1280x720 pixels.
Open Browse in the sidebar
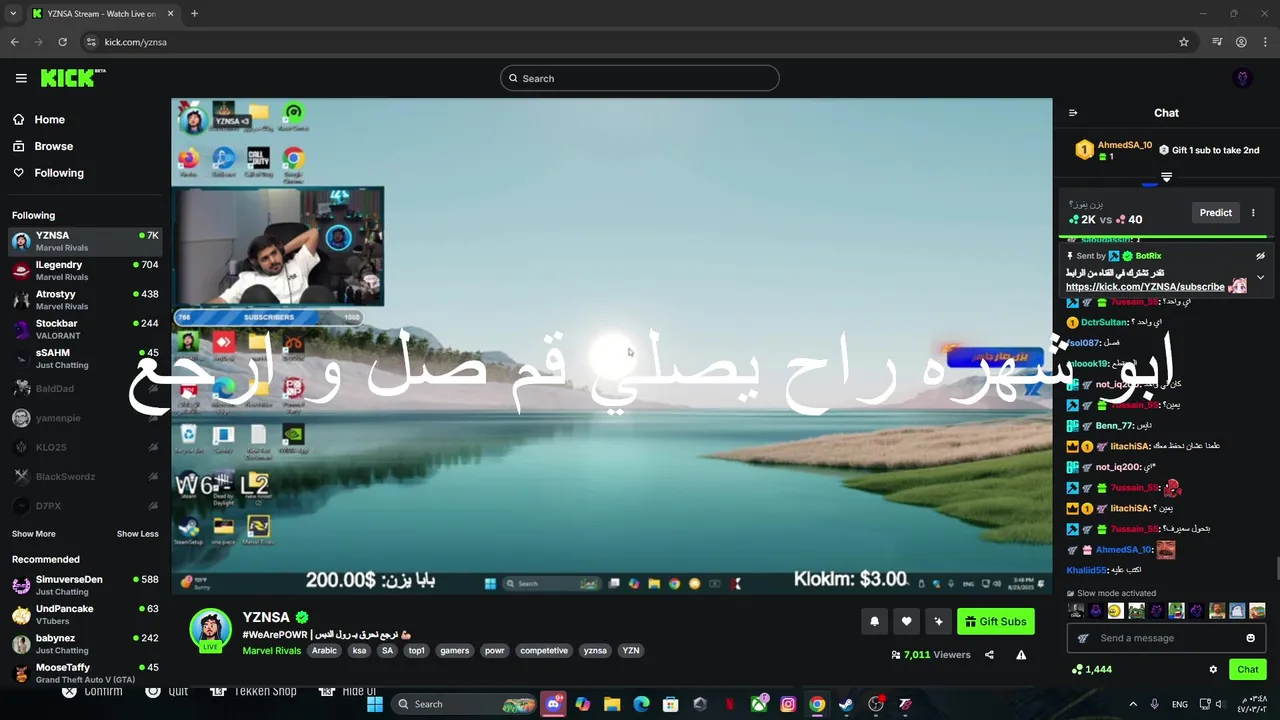42,146
